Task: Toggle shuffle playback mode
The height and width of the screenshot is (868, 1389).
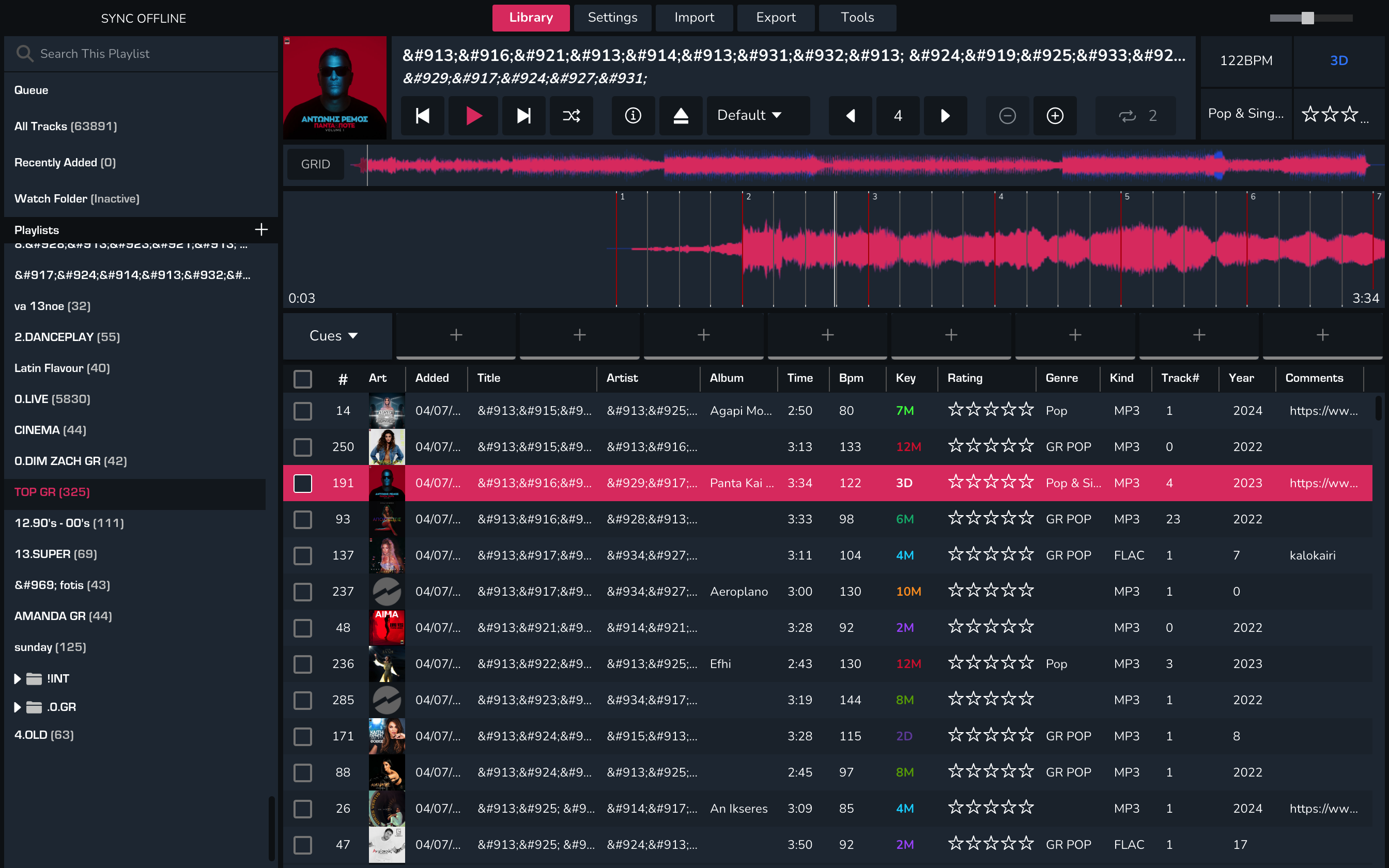Action: (x=571, y=115)
